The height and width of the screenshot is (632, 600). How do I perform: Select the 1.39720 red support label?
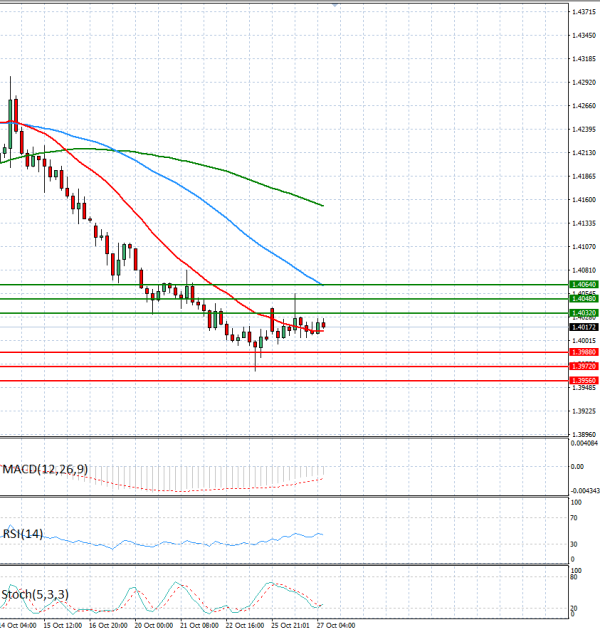point(584,366)
